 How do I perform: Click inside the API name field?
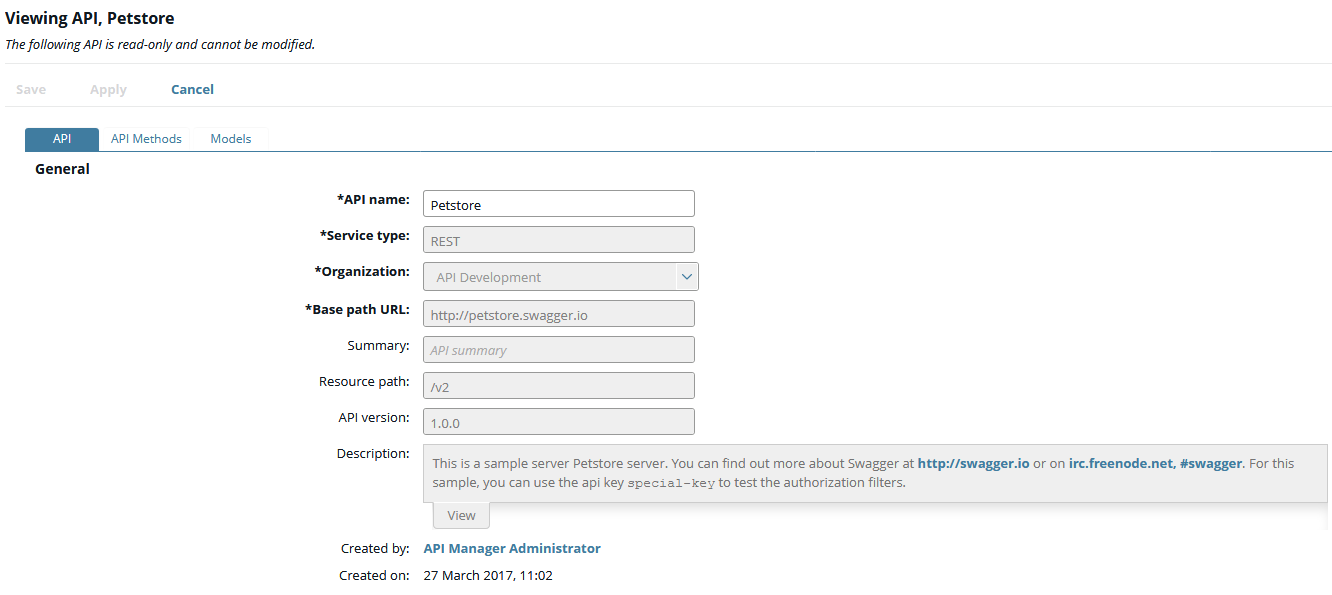[558, 203]
